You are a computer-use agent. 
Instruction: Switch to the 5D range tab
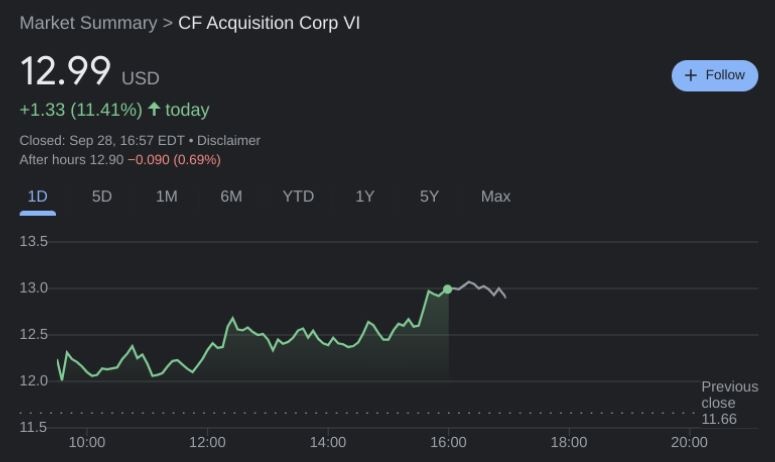(x=102, y=196)
